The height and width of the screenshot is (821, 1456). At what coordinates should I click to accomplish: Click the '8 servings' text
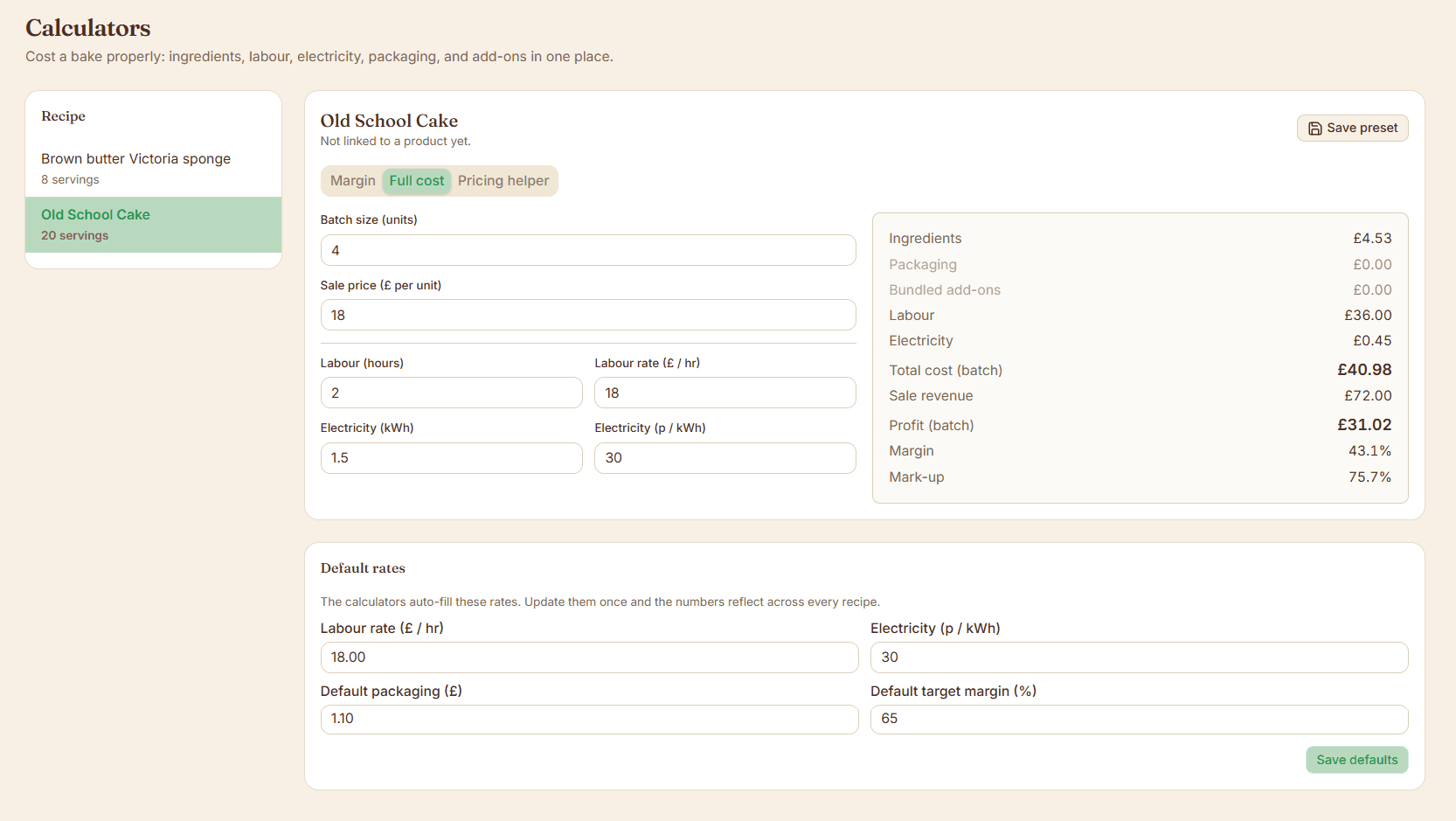pos(70,180)
